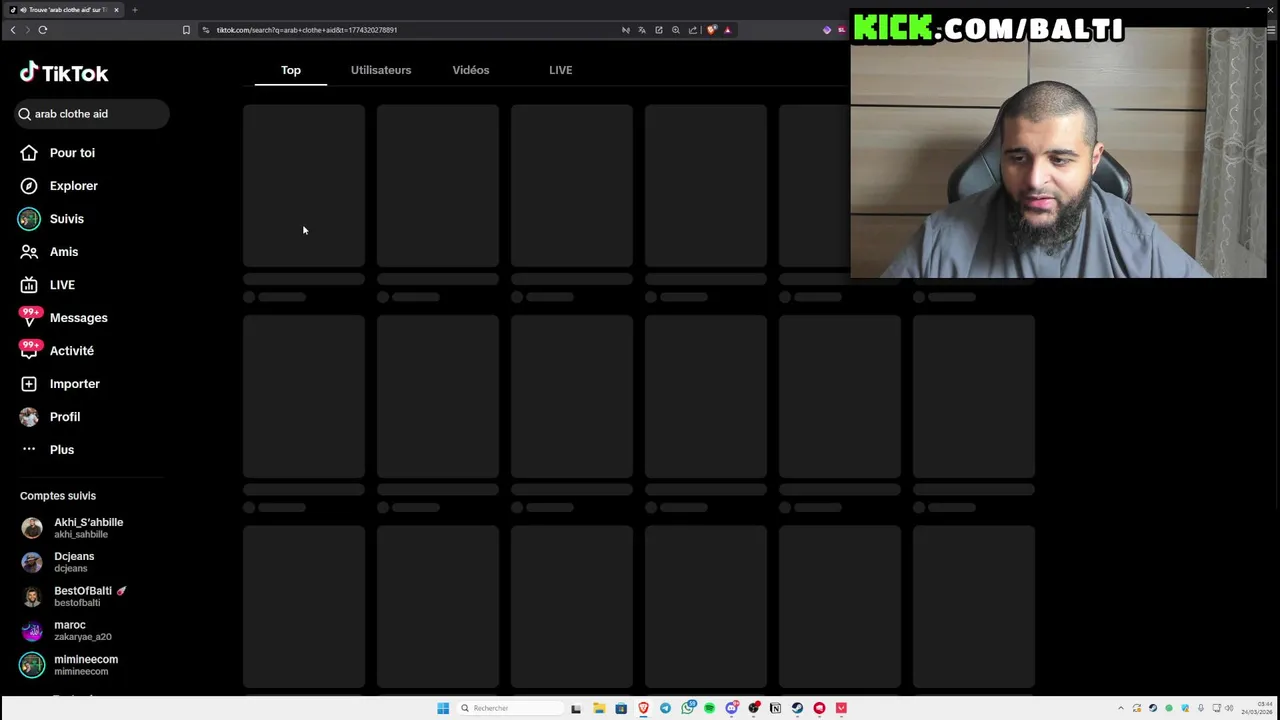Open followed account Akhi_S'ahbille
Viewport: 1280px width, 720px height.
pyautogui.click(x=74, y=528)
